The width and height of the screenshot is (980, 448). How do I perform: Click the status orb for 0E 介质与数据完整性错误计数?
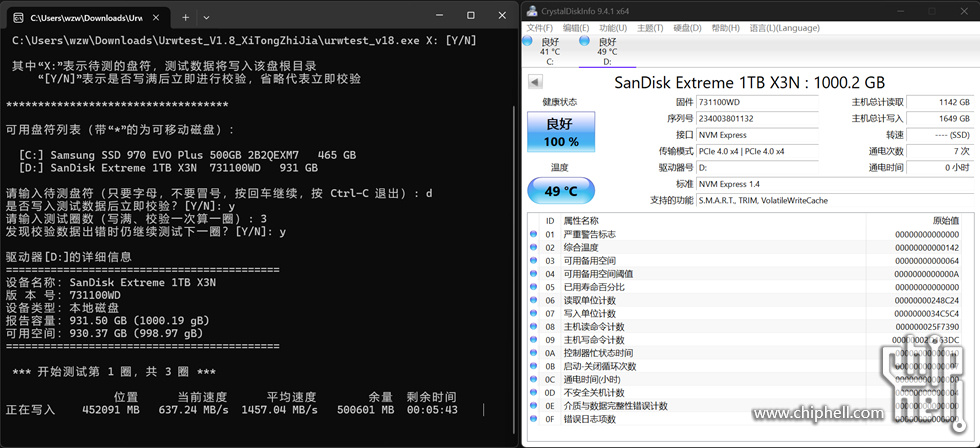pos(533,406)
